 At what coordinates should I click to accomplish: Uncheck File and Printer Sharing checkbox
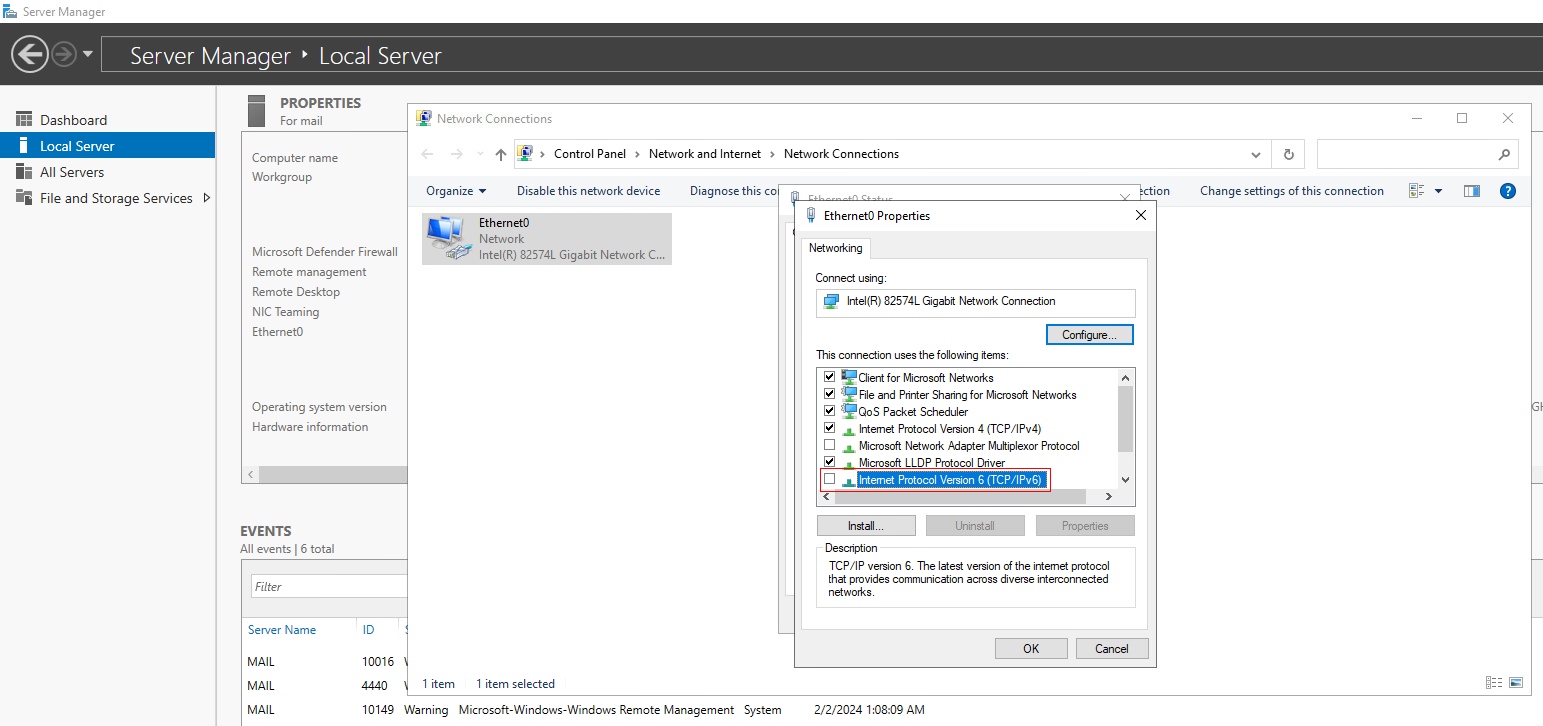[829, 394]
